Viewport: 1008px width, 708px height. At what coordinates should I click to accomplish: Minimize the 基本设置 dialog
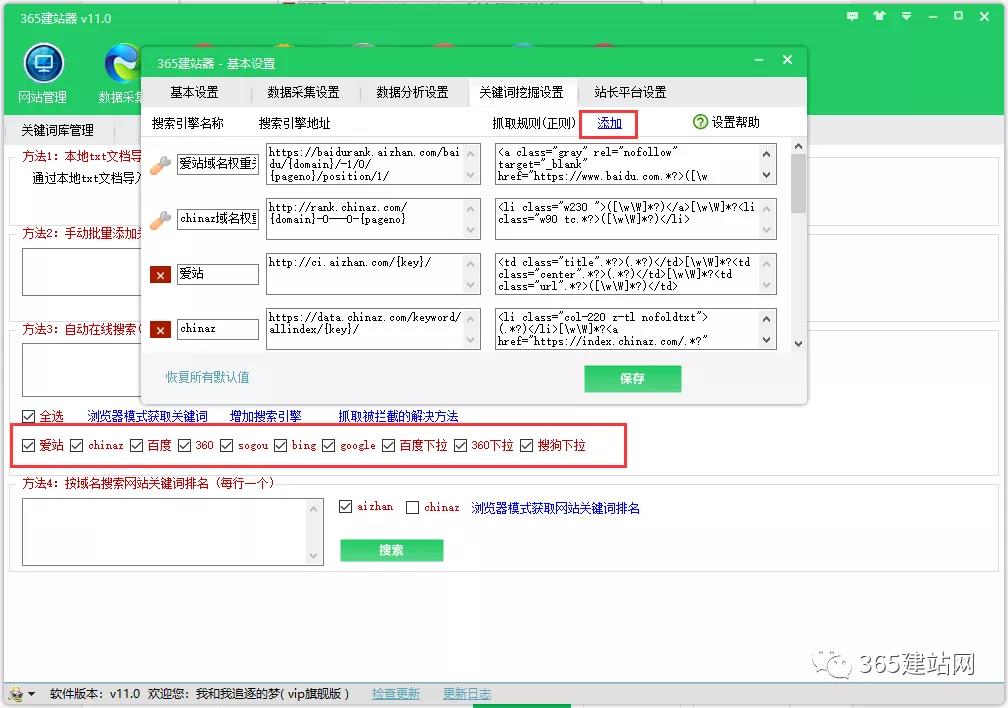(x=759, y=60)
